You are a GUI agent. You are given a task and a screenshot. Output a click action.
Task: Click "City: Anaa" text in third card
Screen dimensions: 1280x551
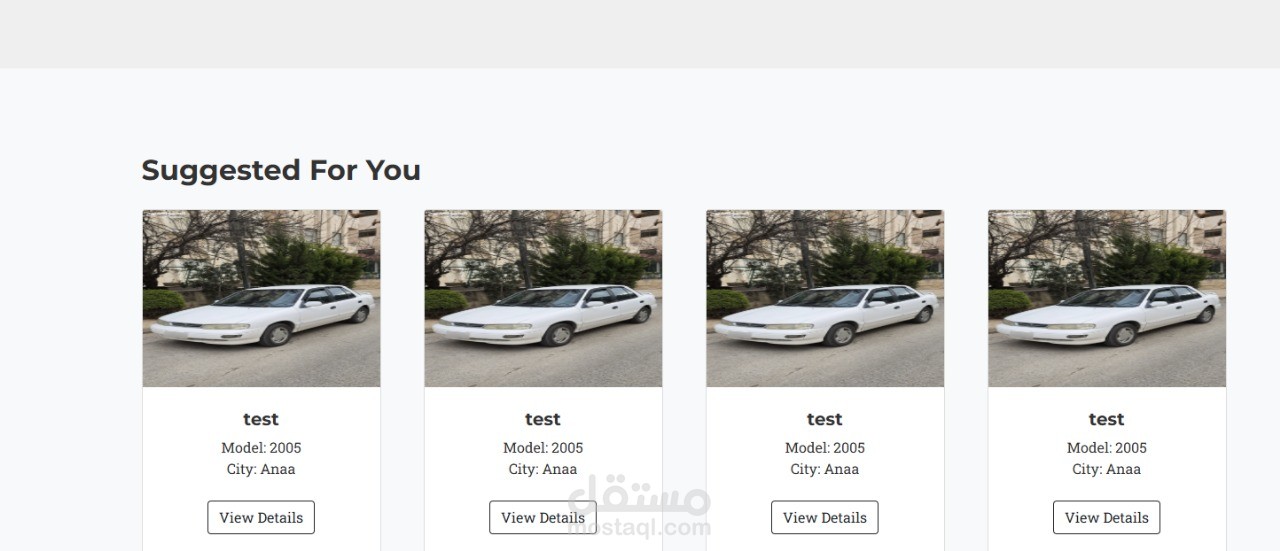point(825,469)
